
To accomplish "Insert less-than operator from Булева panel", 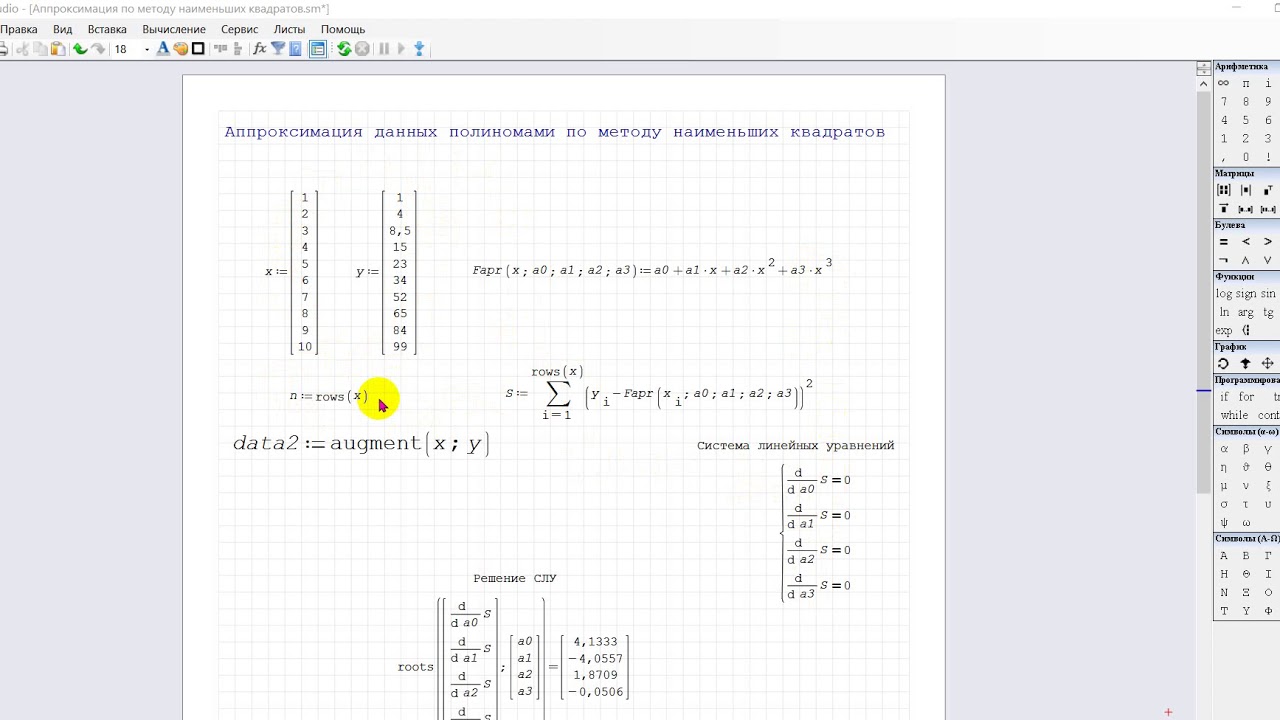I will coord(1246,242).
